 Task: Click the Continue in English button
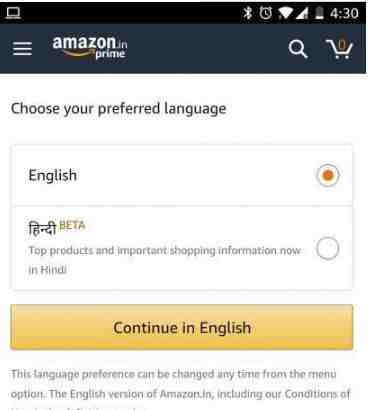182,327
